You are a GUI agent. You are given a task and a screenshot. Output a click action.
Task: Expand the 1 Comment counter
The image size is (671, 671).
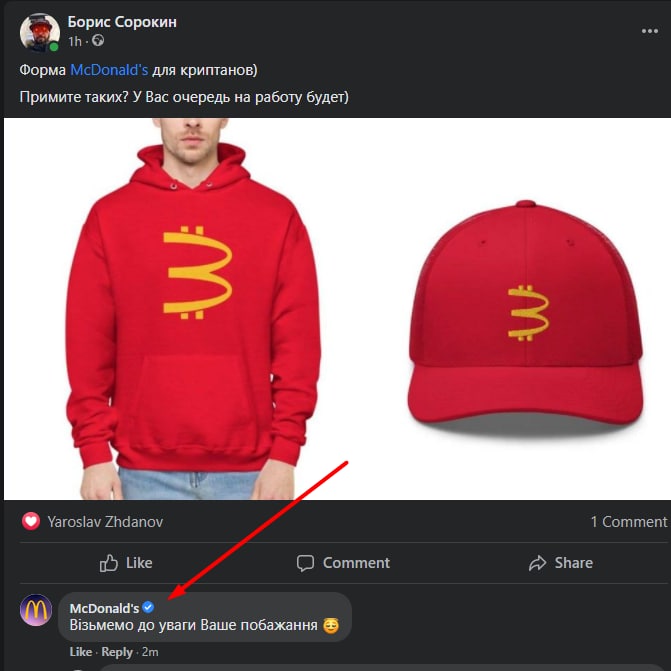tap(628, 521)
